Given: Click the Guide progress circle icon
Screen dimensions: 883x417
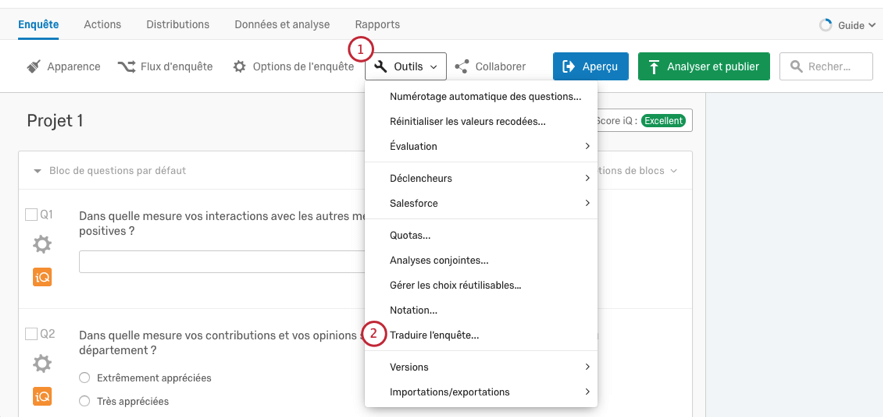Looking at the screenshot, I should (x=825, y=25).
